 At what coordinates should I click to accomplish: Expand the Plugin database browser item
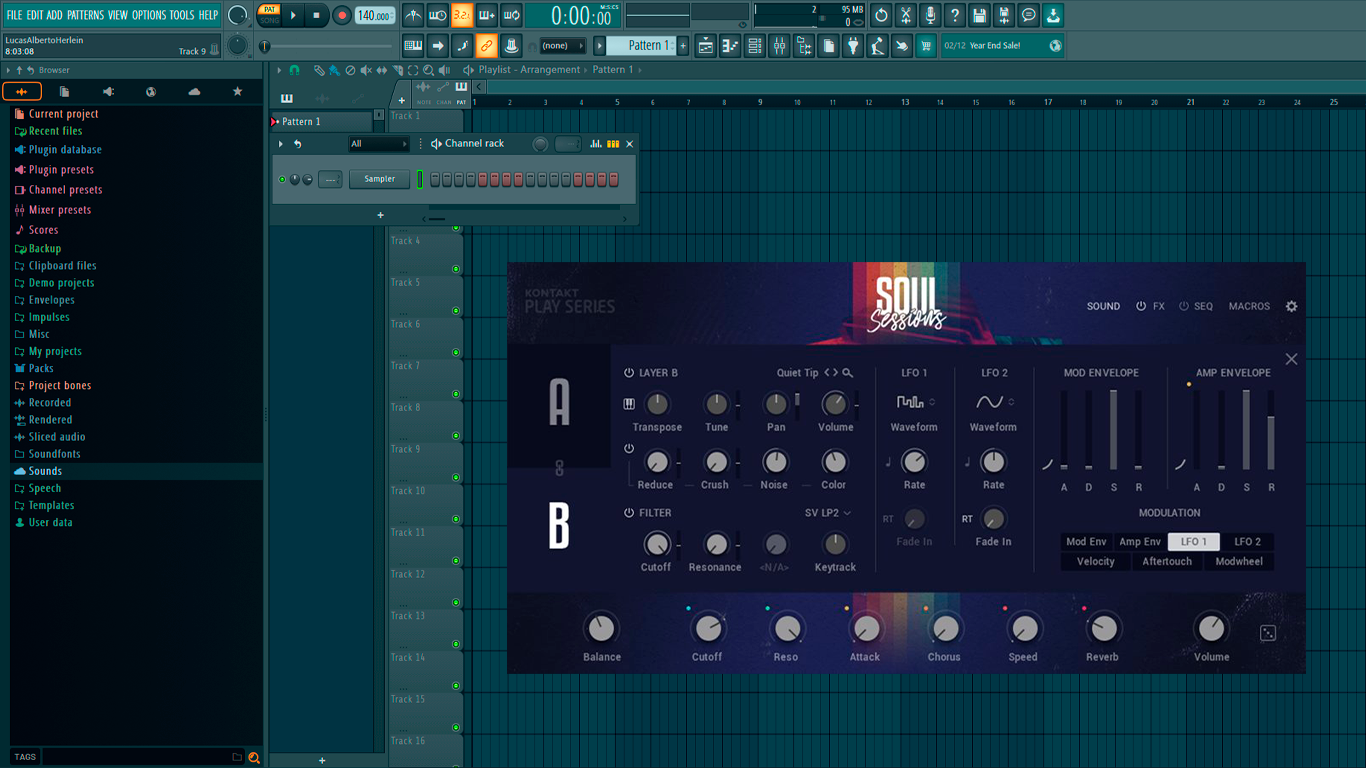[65, 150]
